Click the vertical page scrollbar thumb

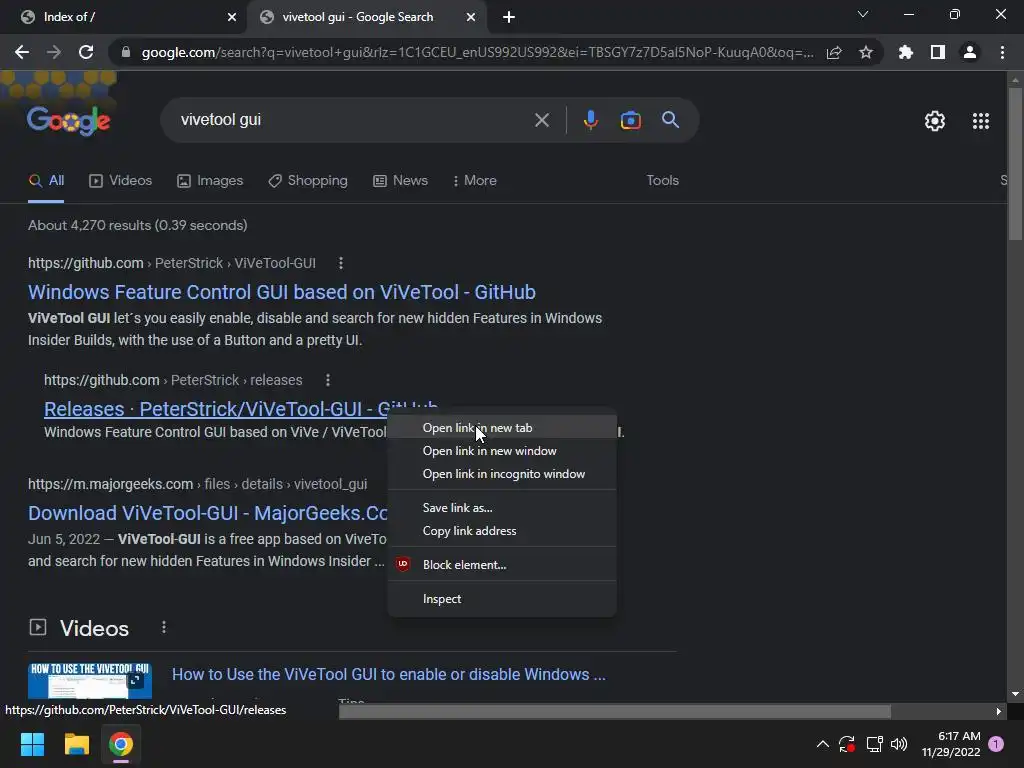pyautogui.click(x=1015, y=163)
